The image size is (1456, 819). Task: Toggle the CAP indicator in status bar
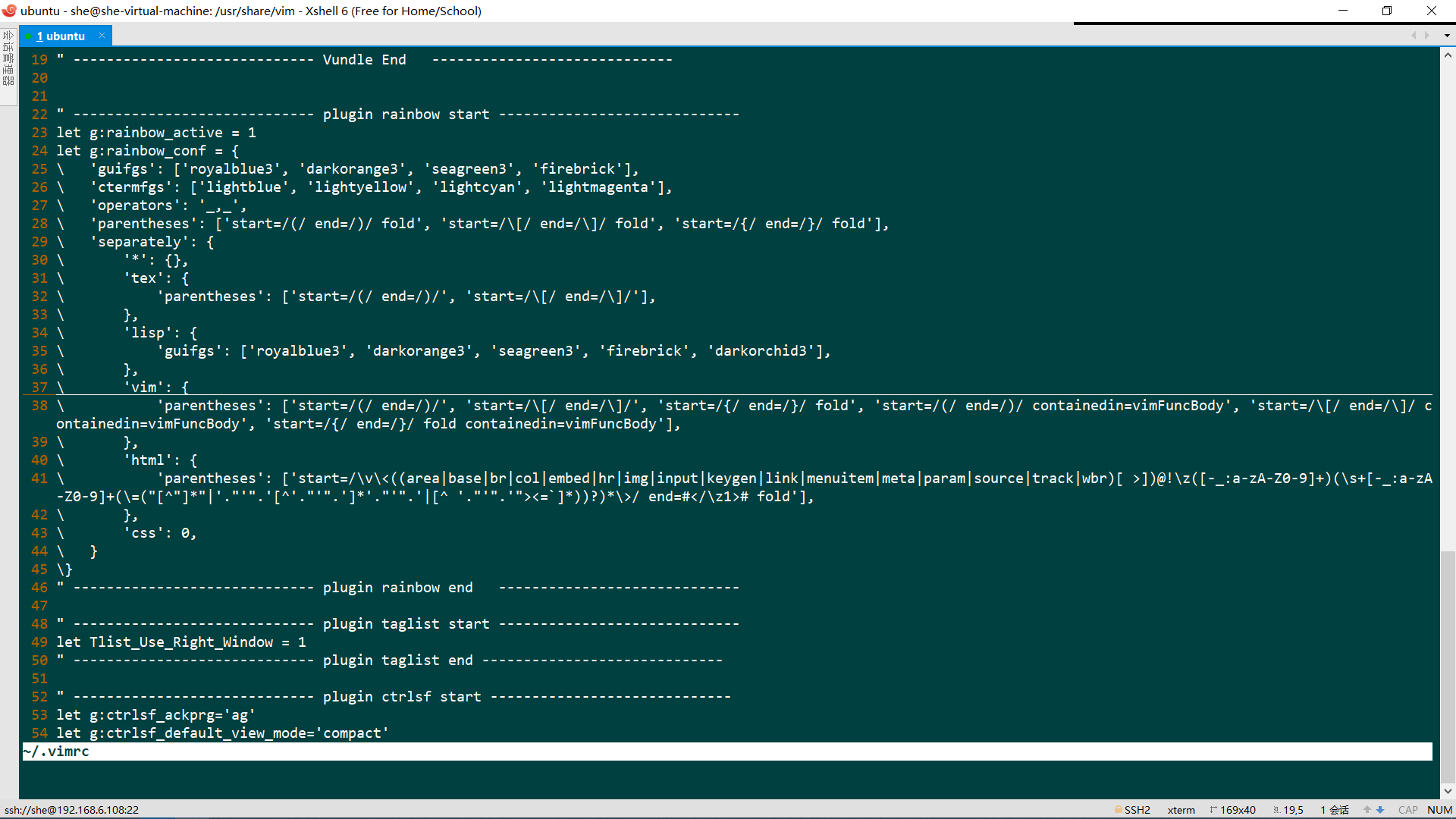point(1407,810)
